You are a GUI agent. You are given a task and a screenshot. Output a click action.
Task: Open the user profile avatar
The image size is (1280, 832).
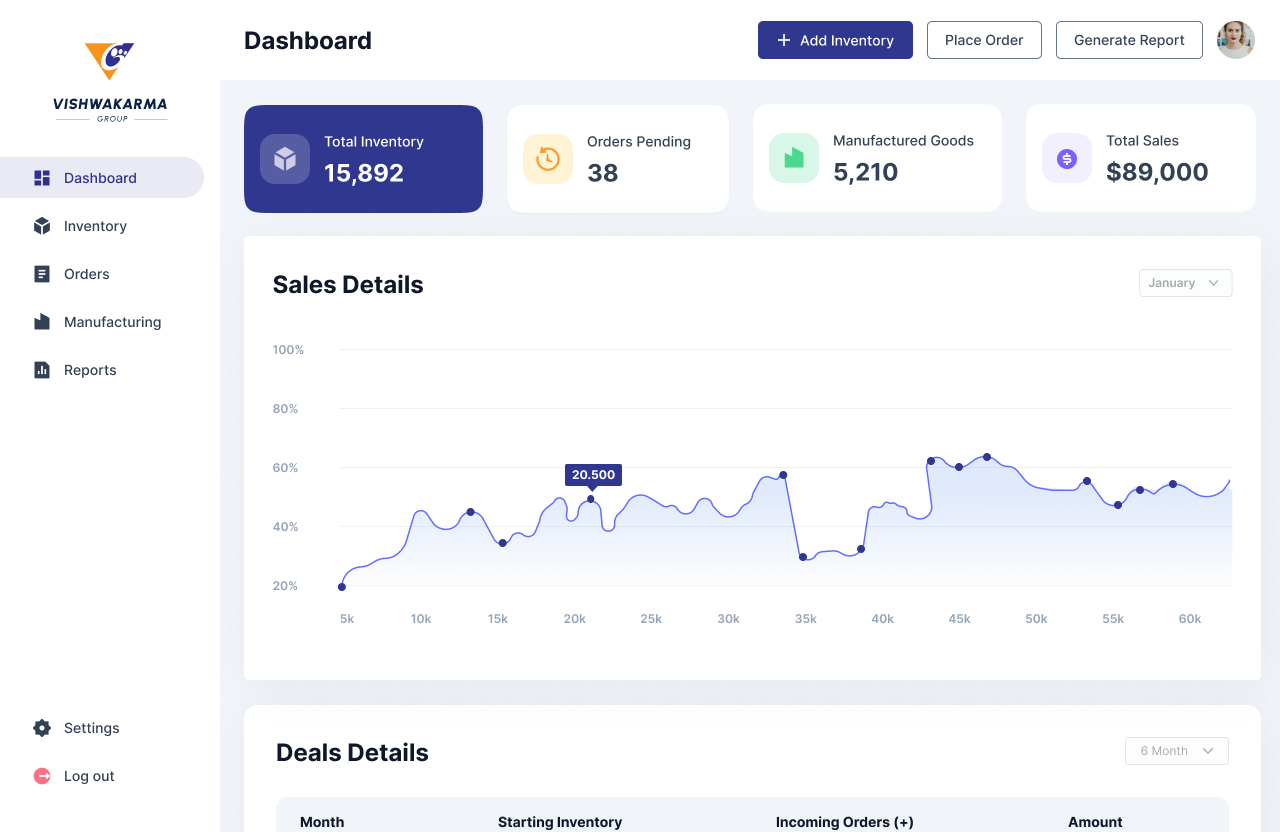pos(1235,40)
